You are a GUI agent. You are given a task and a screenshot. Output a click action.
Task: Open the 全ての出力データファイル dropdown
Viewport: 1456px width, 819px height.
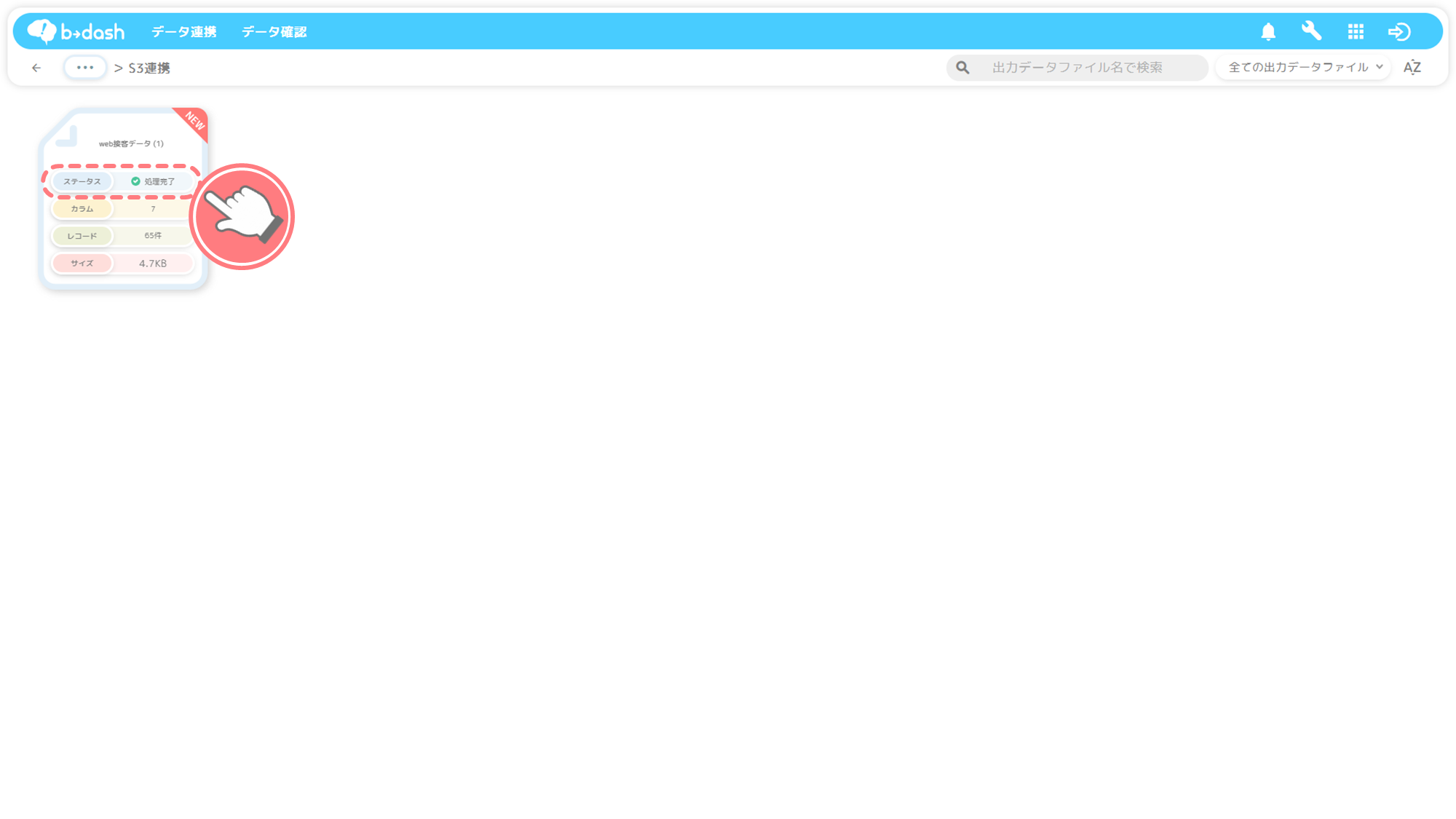point(1304,68)
